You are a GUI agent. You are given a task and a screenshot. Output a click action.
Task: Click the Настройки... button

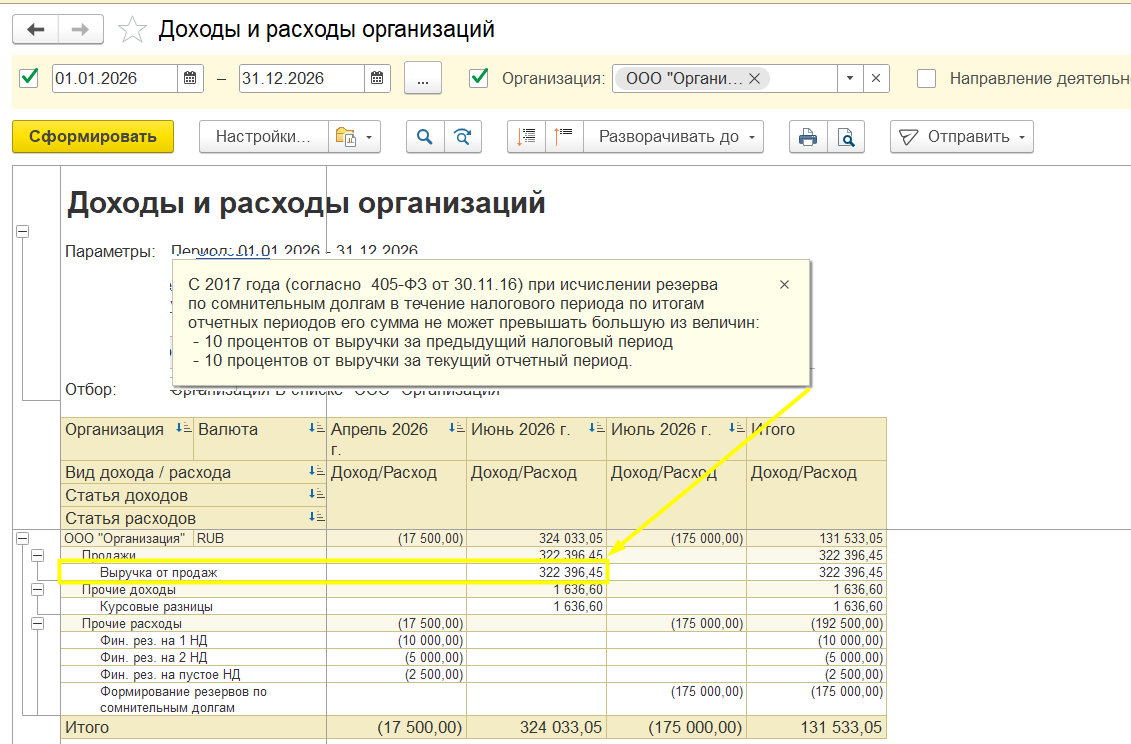tap(263, 136)
